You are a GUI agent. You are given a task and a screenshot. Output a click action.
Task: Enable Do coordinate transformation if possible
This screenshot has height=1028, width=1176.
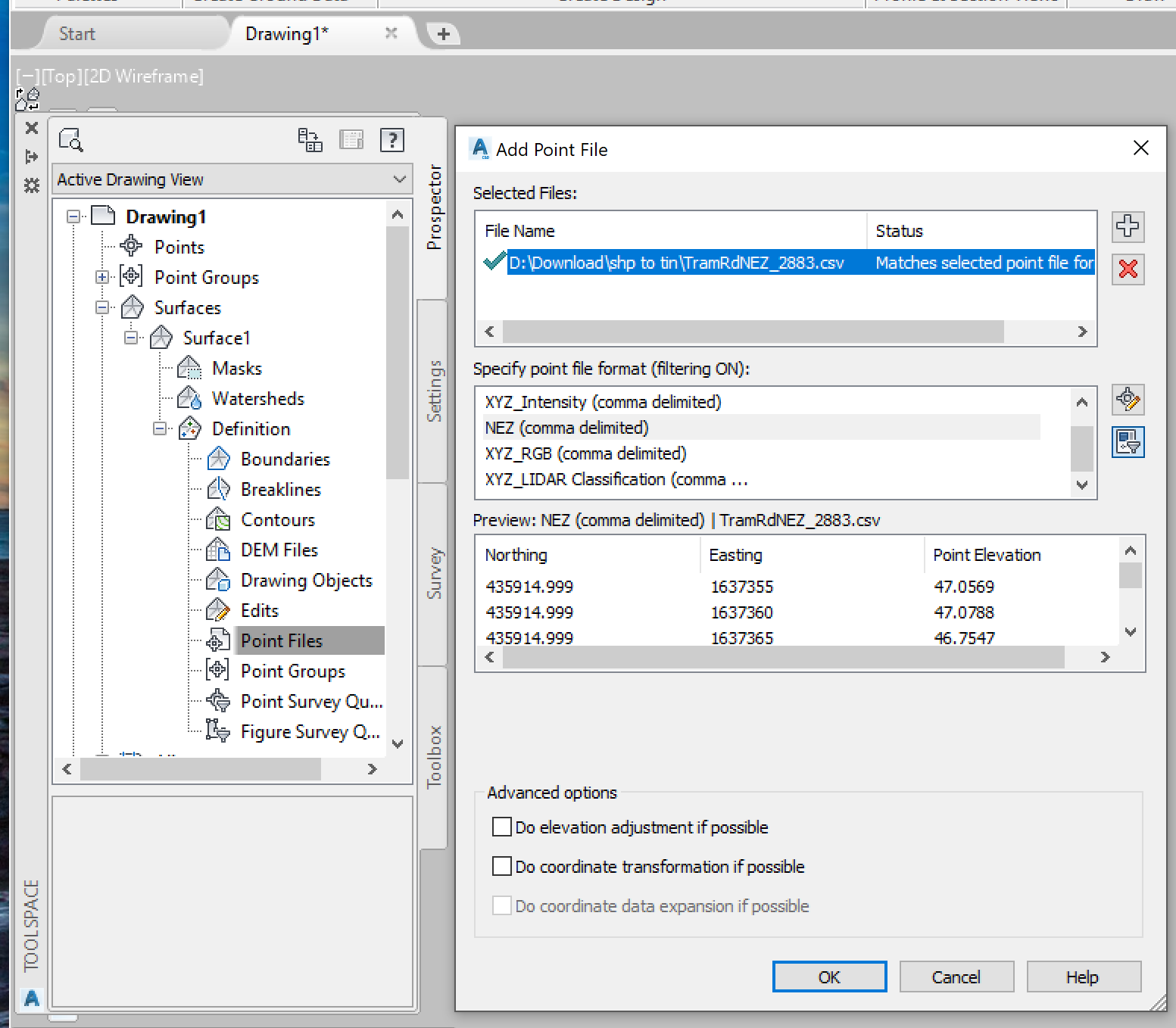point(501,866)
